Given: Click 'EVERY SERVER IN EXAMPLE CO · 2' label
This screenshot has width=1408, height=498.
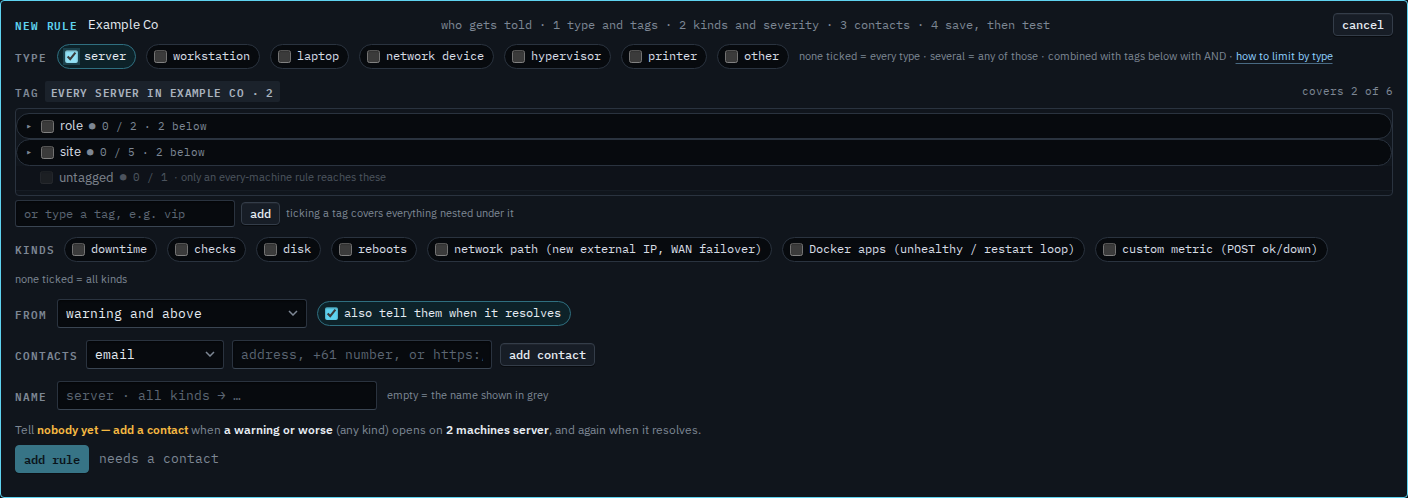Looking at the screenshot, I should [x=162, y=93].
